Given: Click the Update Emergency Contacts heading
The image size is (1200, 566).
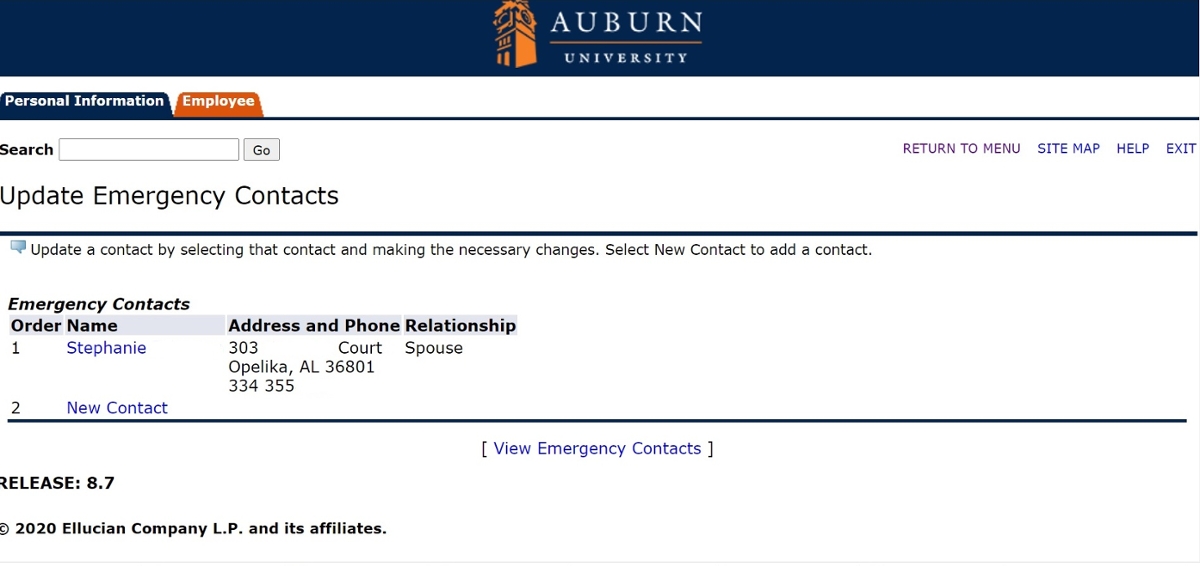Looking at the screenshot, I should pos(169,196).
